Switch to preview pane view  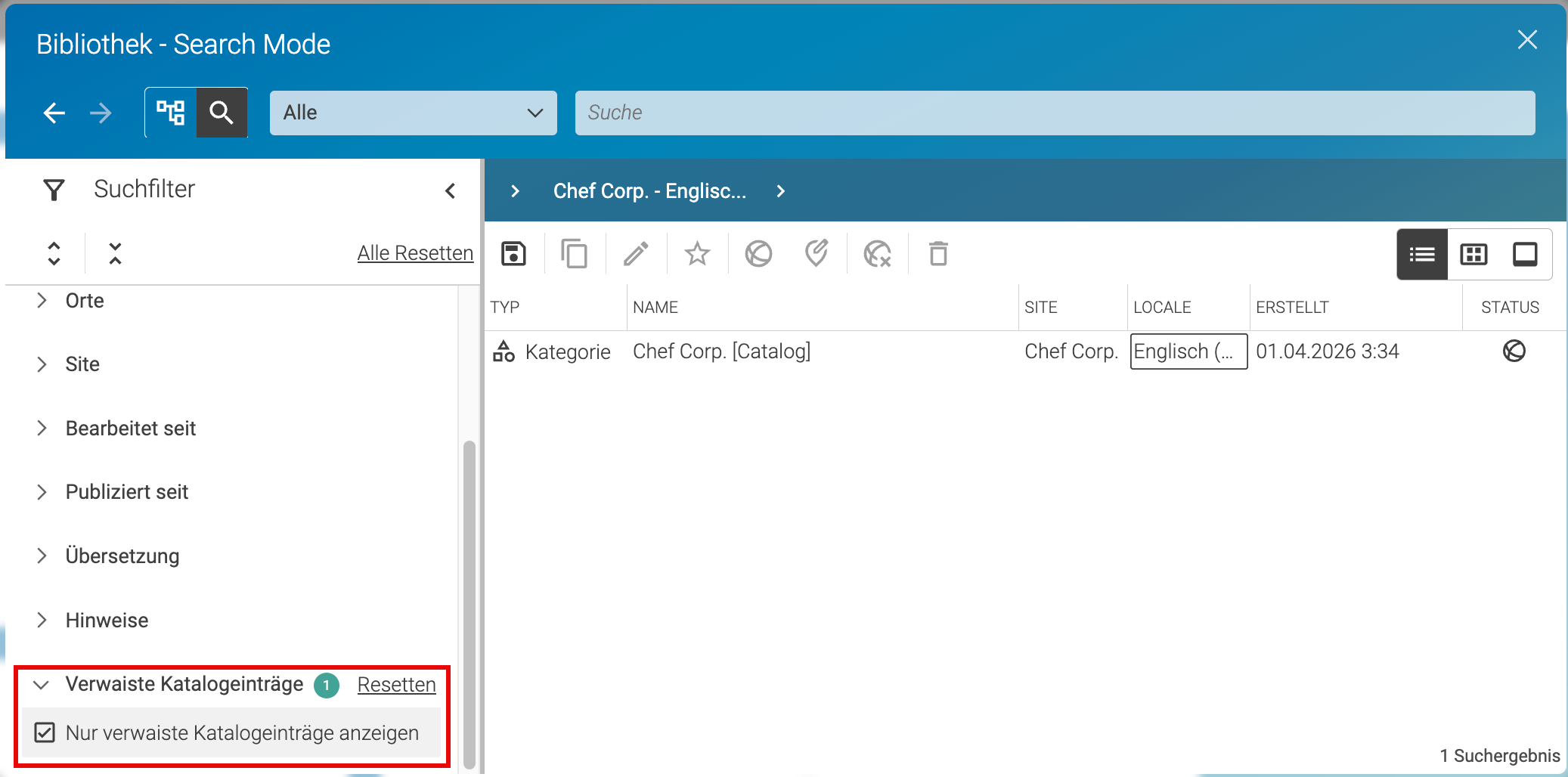point(1525,255)
